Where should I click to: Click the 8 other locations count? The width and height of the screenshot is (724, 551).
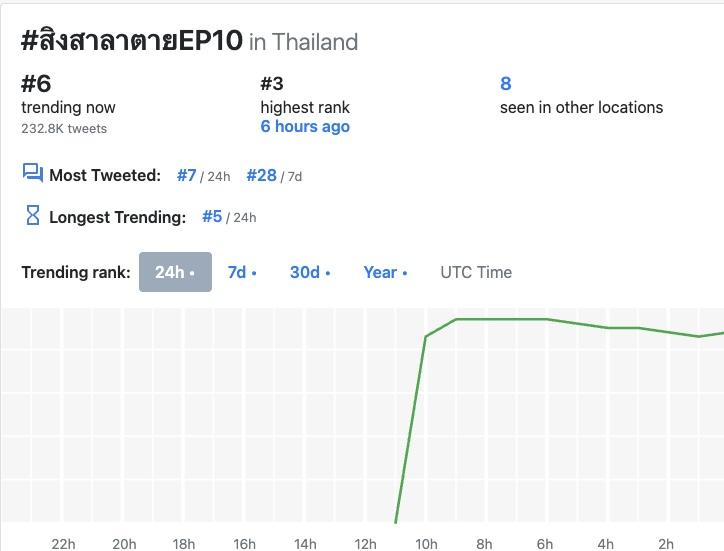pyautogui.click(x=506, y=84)
